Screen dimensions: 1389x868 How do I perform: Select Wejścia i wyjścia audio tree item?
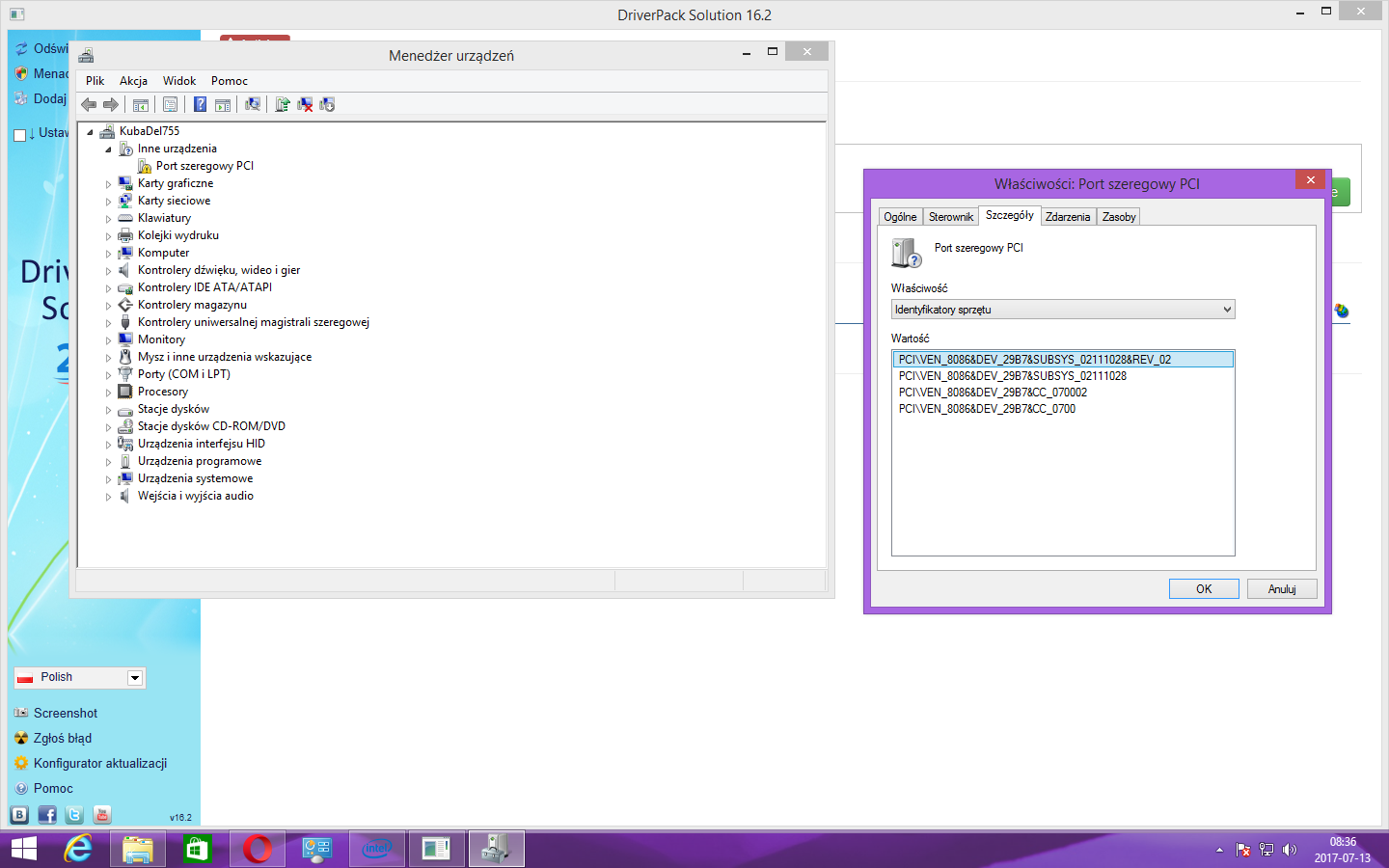[196, 496]
